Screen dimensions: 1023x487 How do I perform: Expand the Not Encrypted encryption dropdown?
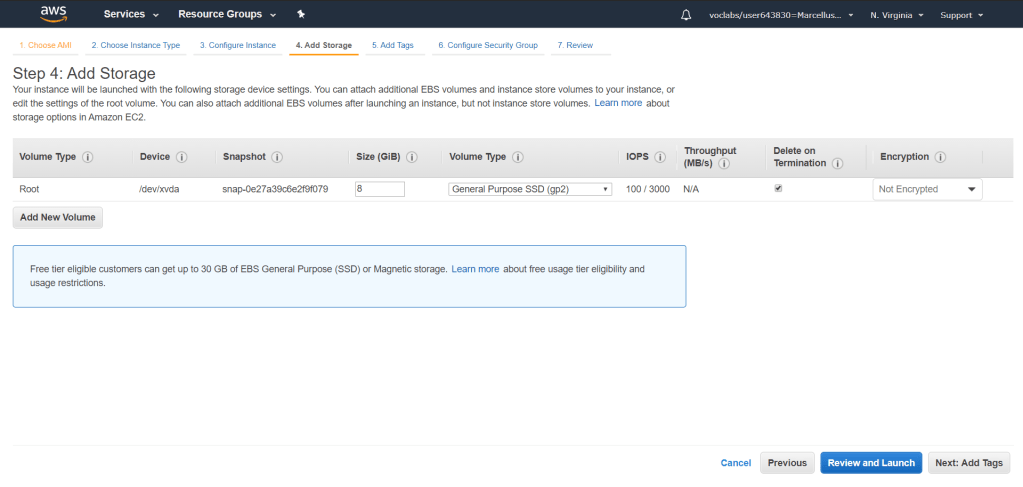click(927, 189)
